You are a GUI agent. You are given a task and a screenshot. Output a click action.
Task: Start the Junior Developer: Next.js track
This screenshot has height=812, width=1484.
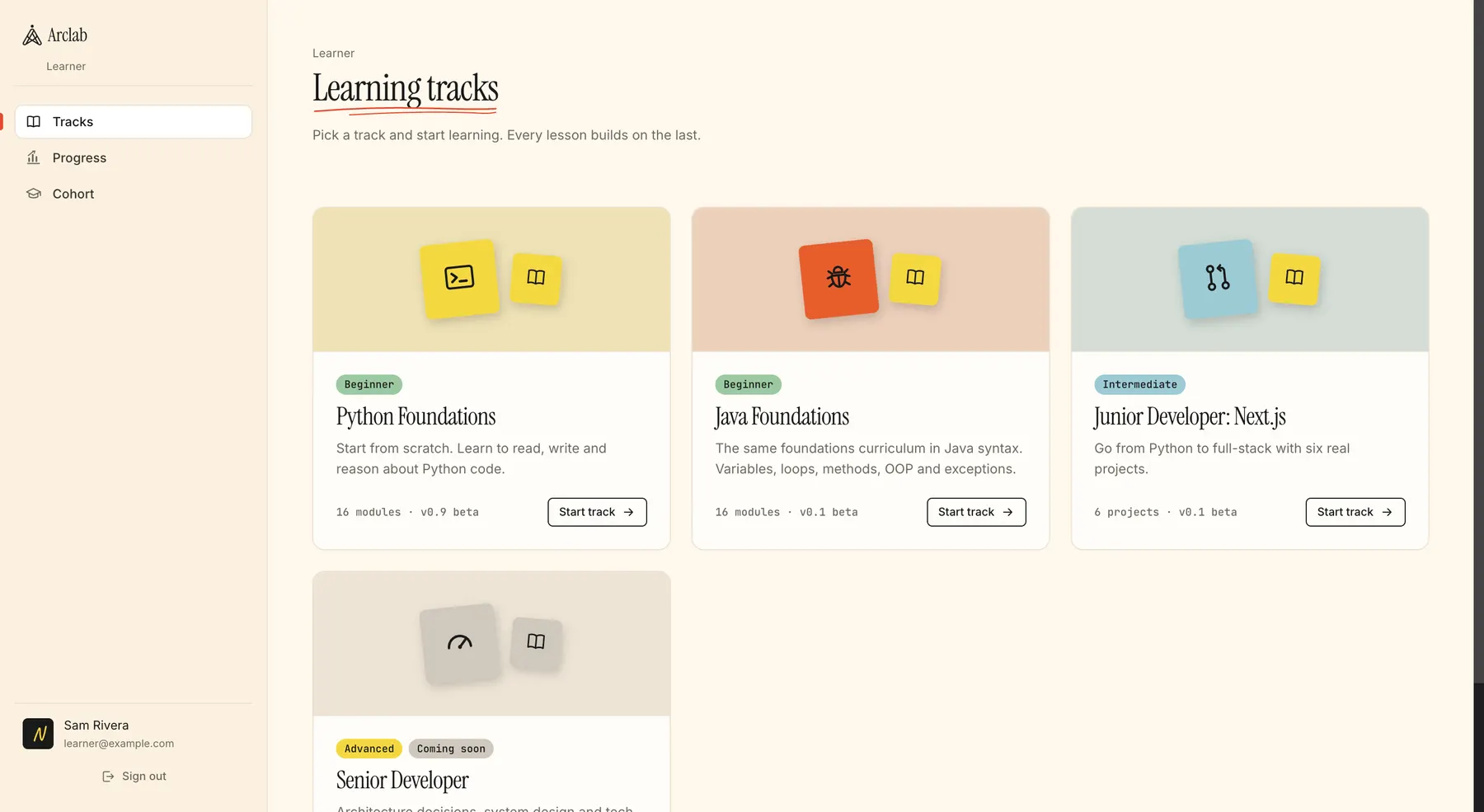[x=1355, y=512]
